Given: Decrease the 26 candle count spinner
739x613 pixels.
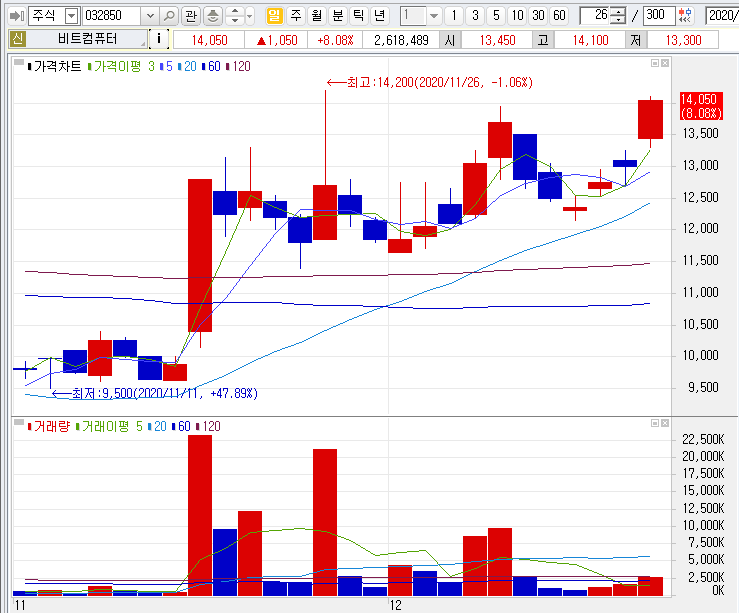Looking at the screenshot, I should [x=617, y=20].
